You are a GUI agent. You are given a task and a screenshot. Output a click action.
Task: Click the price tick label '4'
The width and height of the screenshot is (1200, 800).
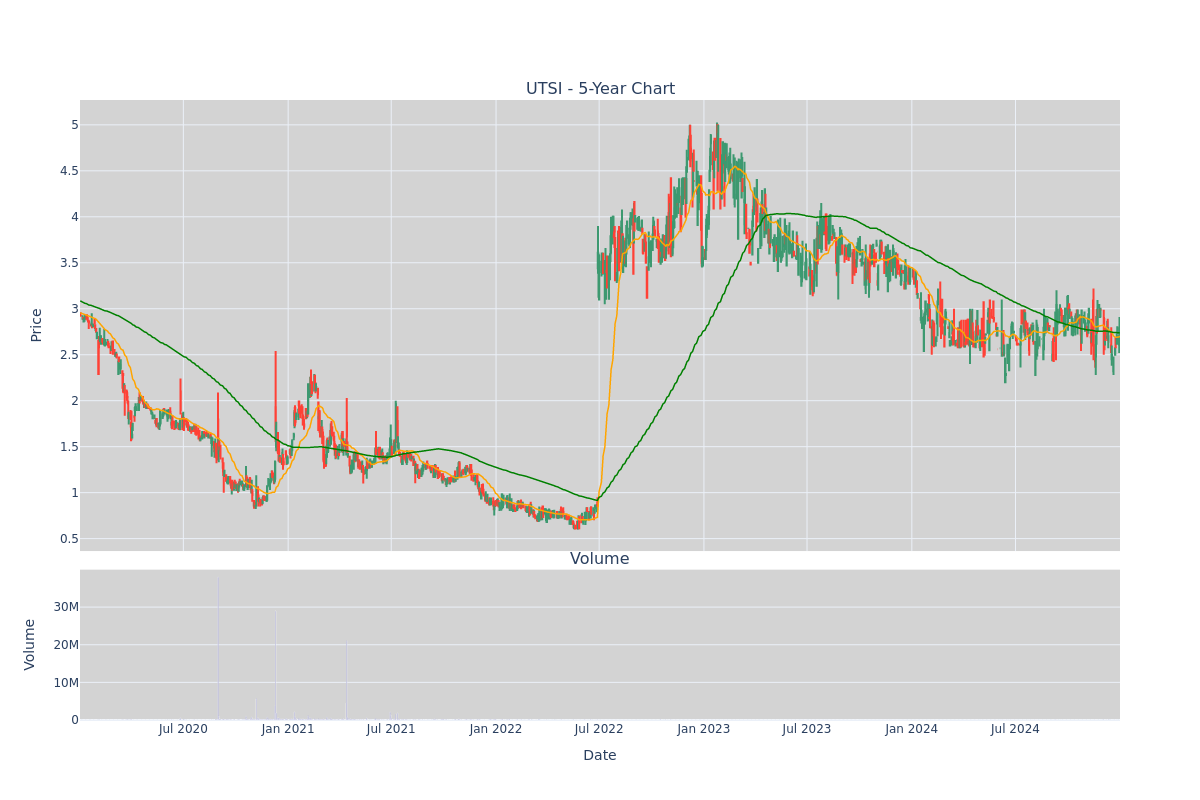click(x=74, y=217)
